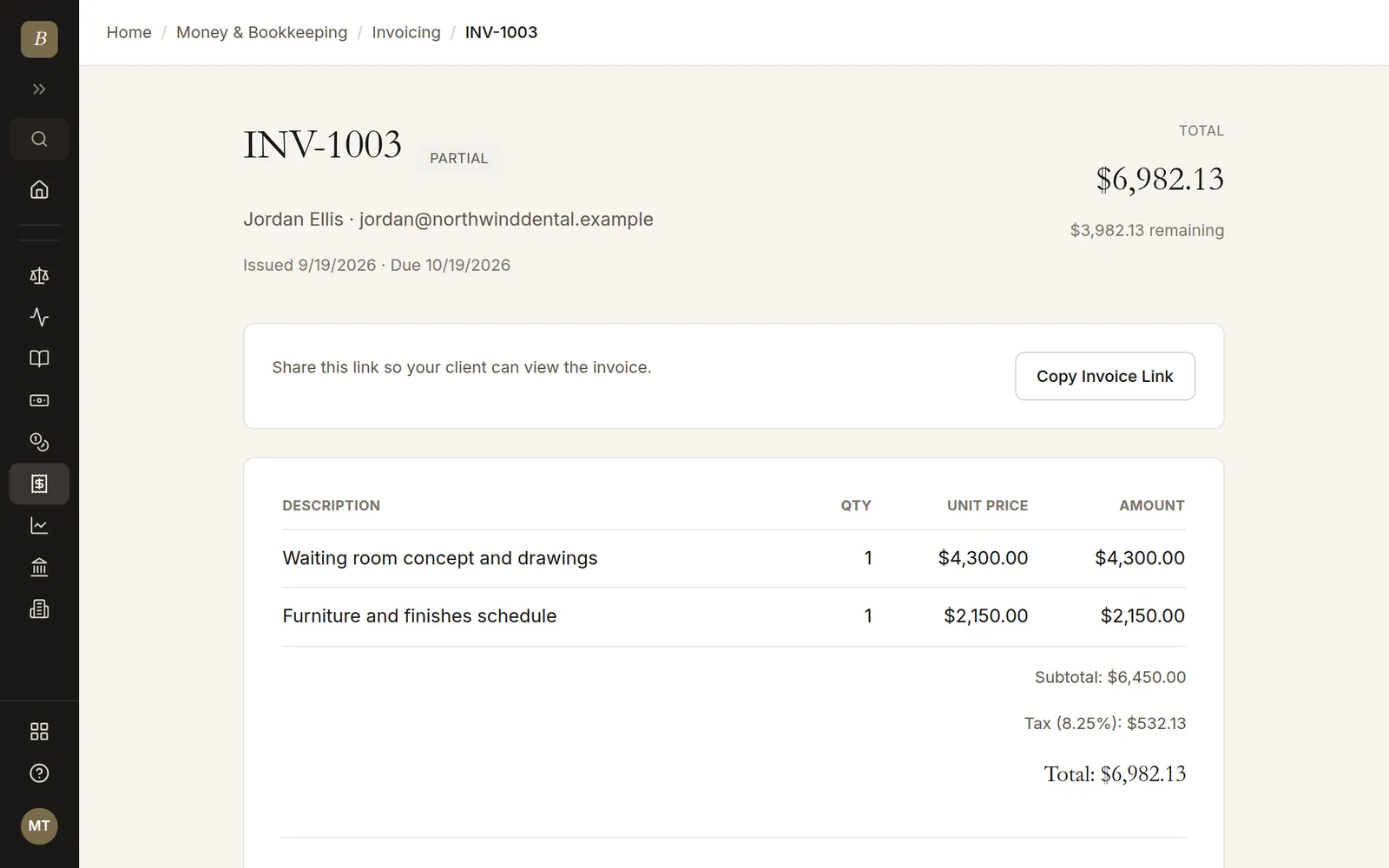
Task: Navigate to Home breadcrumb
Action: pos(129,32)
